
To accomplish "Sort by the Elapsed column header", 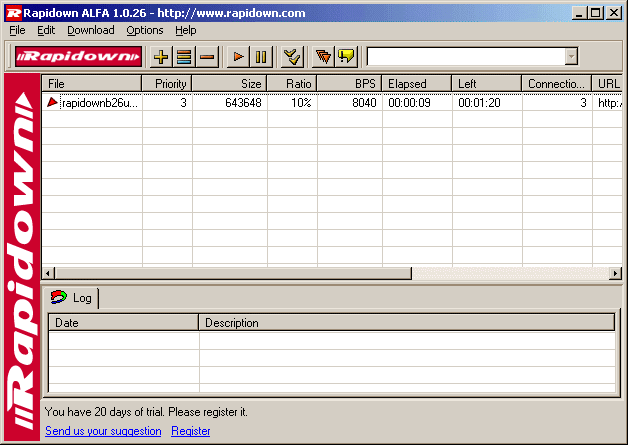I will tap(417, 84).
